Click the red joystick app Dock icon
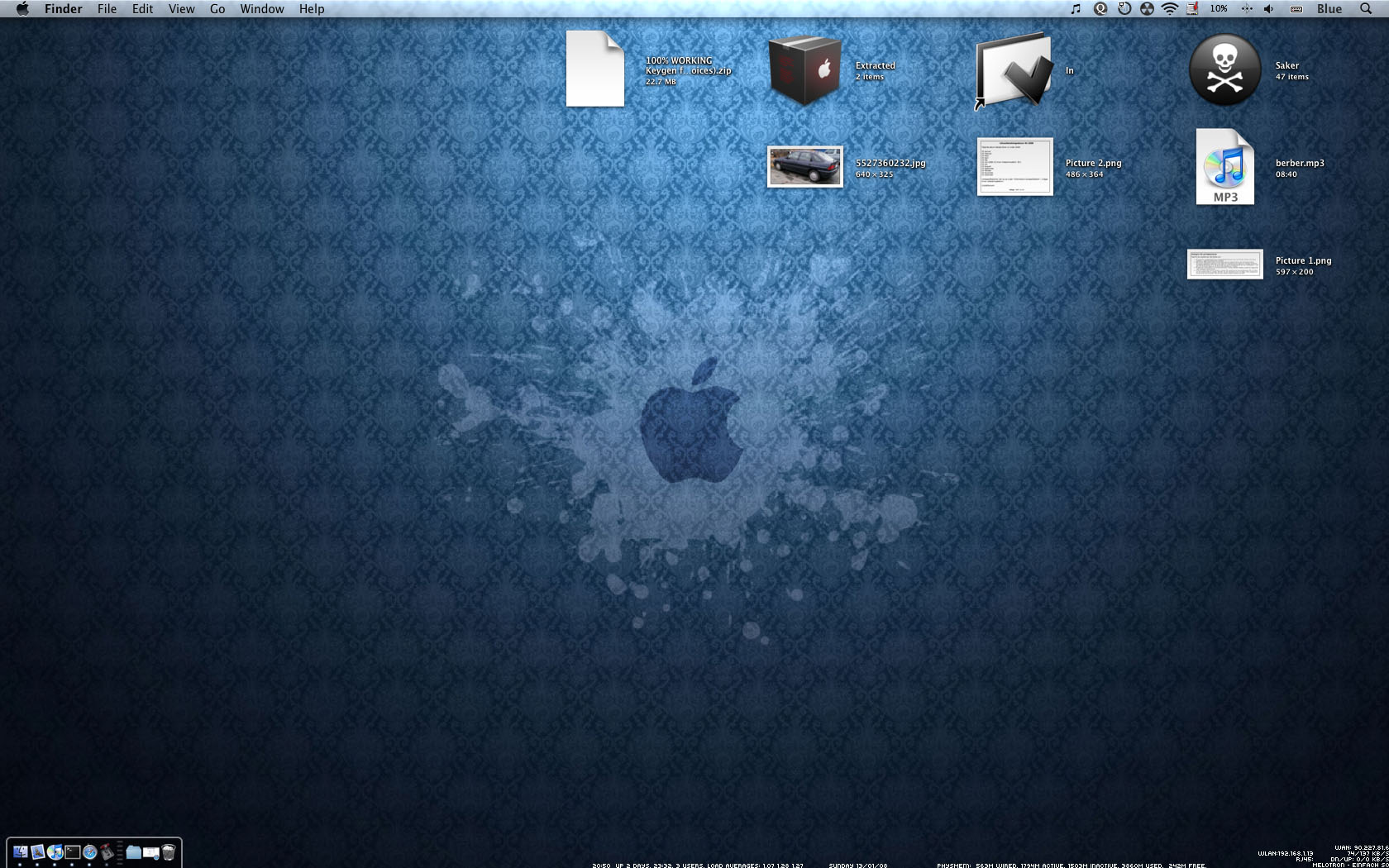 pos(107,851)
